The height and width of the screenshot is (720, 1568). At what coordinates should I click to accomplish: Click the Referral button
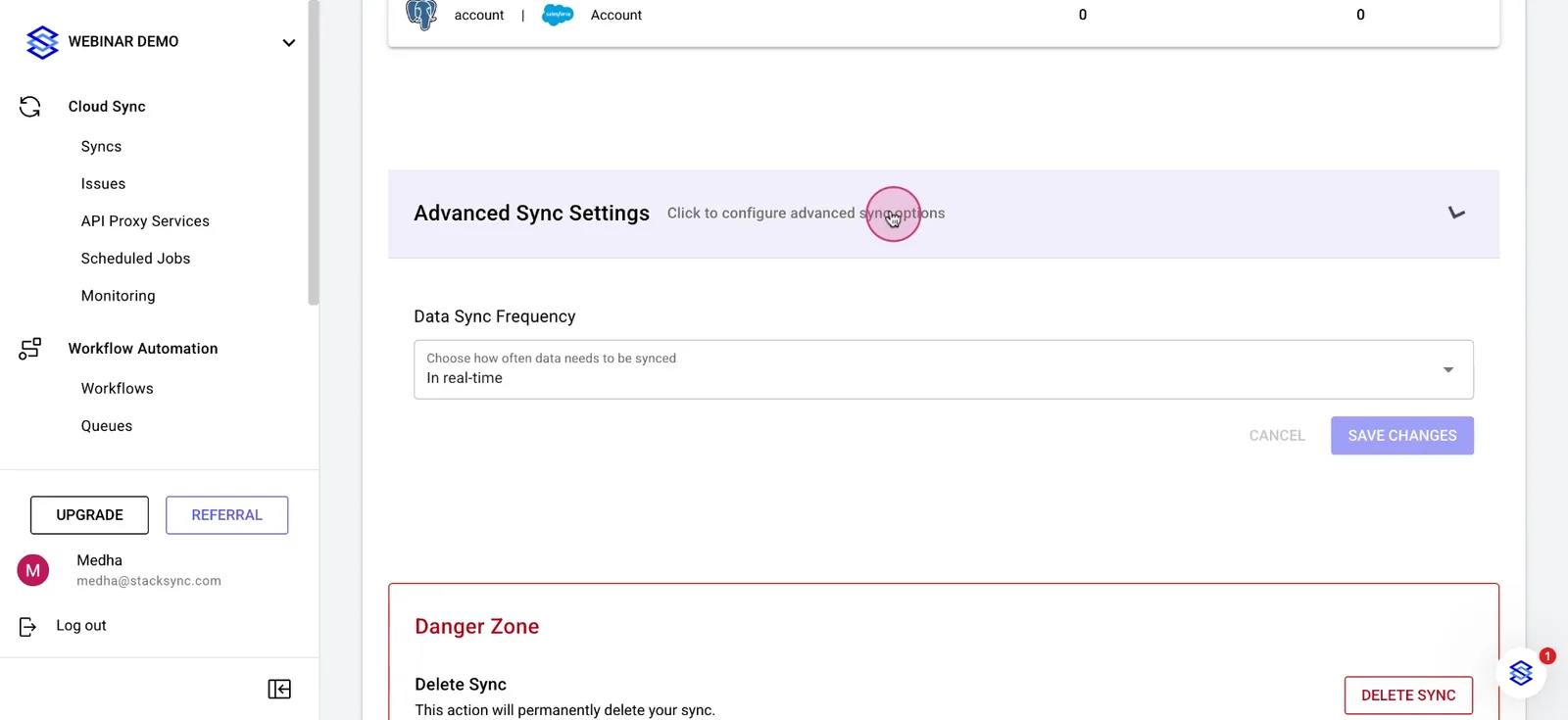pos(226,515)
